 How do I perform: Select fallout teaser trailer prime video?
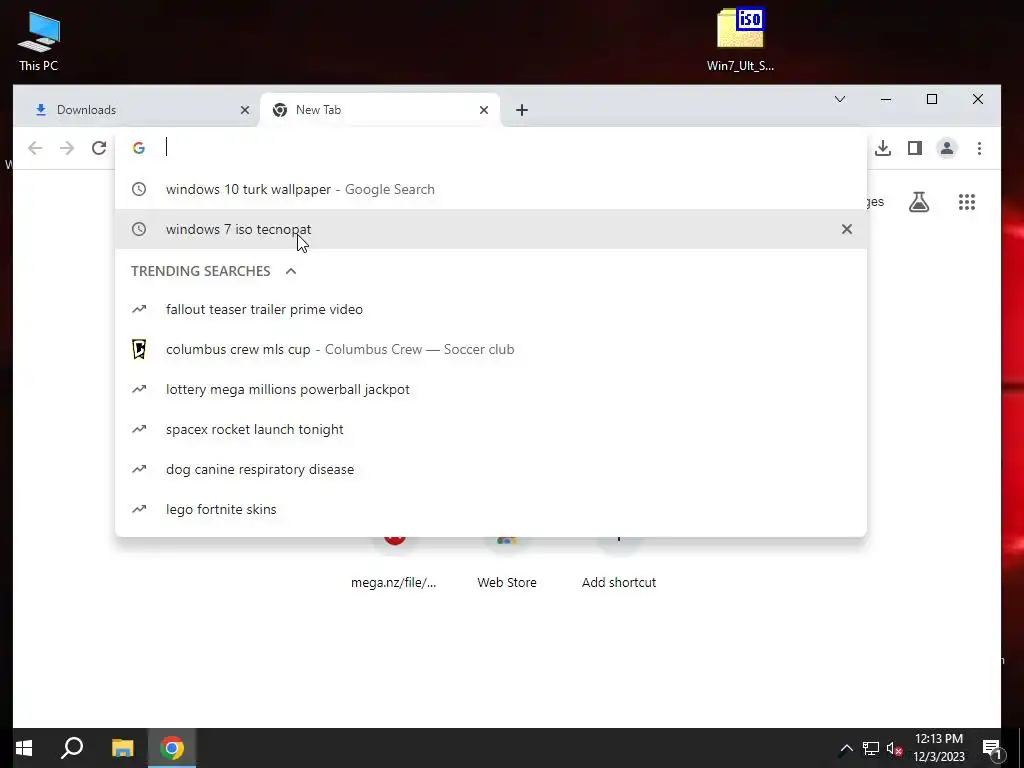click(491, 310)
